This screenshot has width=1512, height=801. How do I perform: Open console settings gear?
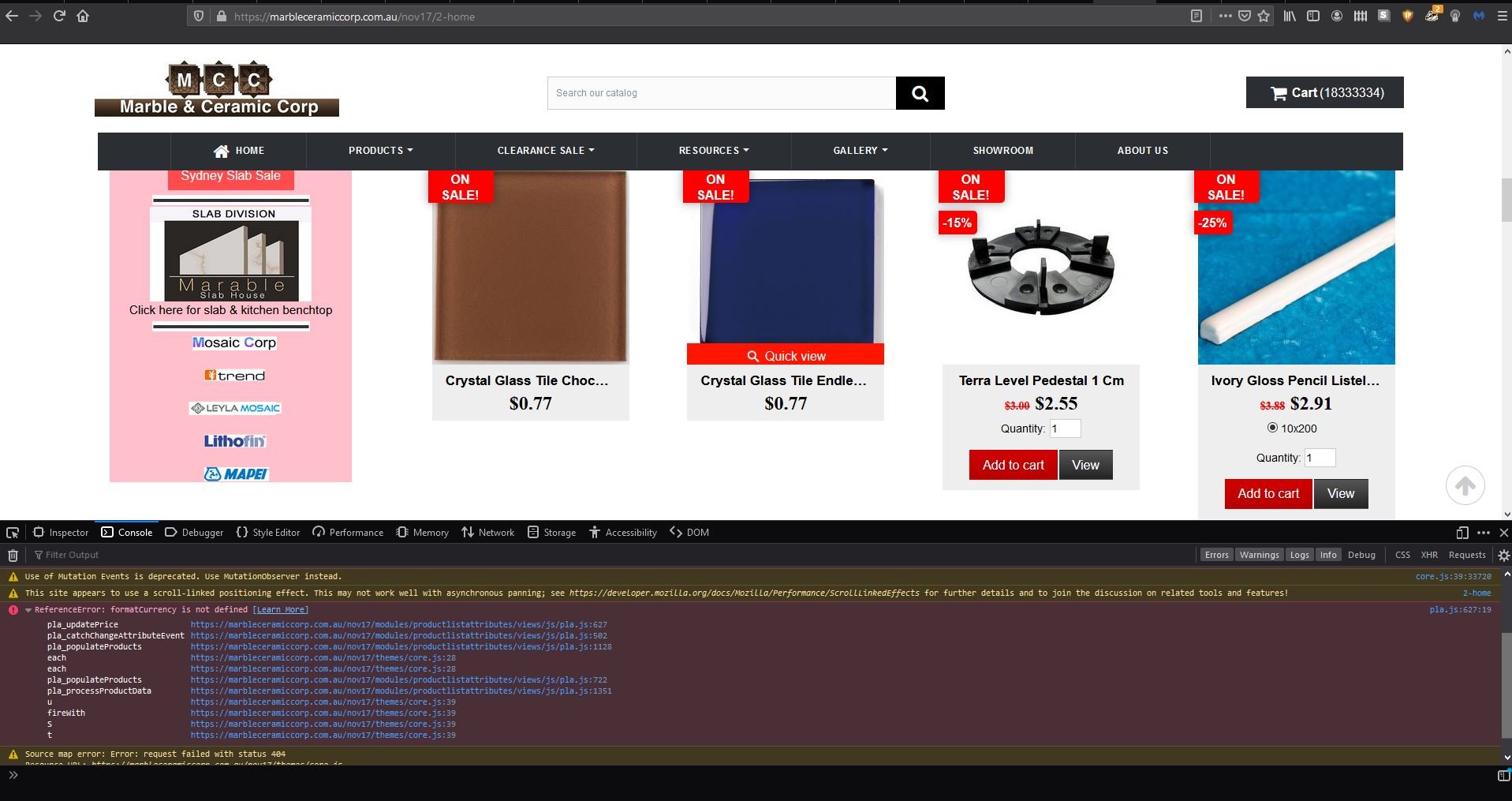pos(1503,555)
